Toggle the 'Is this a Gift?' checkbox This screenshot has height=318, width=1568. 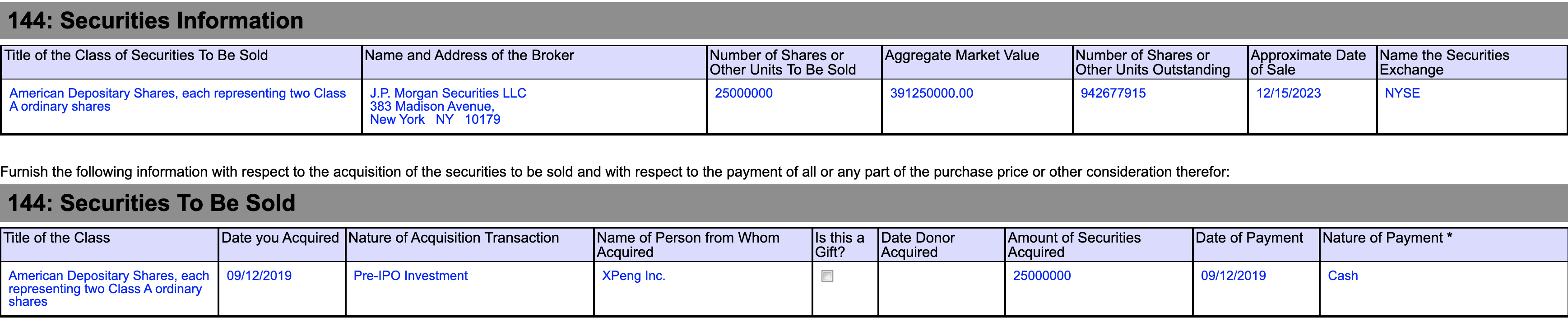click(x=827, y=276)
